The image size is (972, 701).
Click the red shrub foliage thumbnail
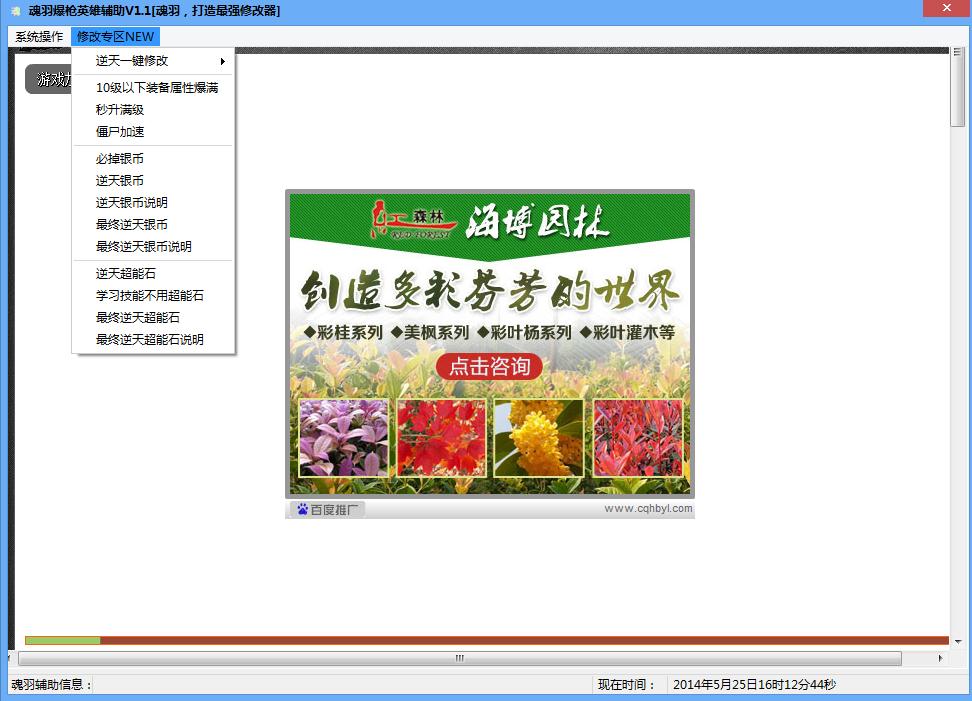tap(638, 438)
